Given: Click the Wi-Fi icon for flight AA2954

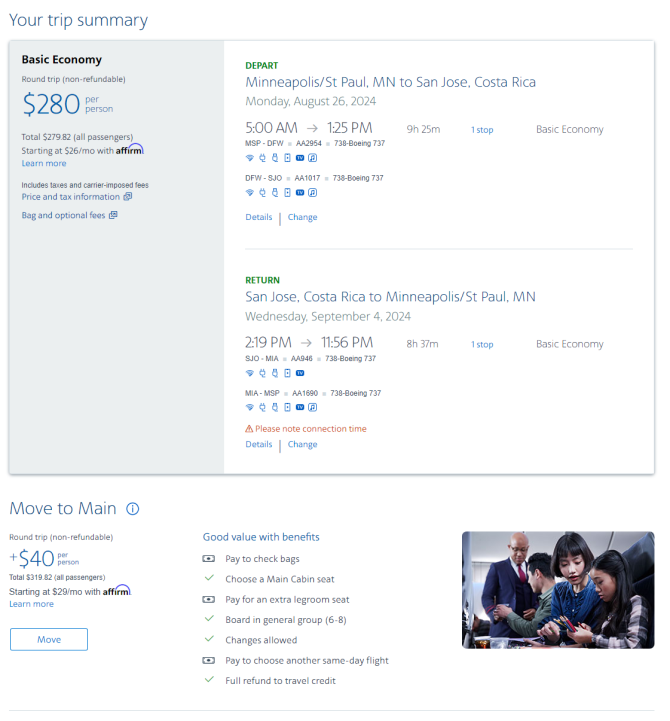Looking at the screenshot, I should [x=250, y=158].
